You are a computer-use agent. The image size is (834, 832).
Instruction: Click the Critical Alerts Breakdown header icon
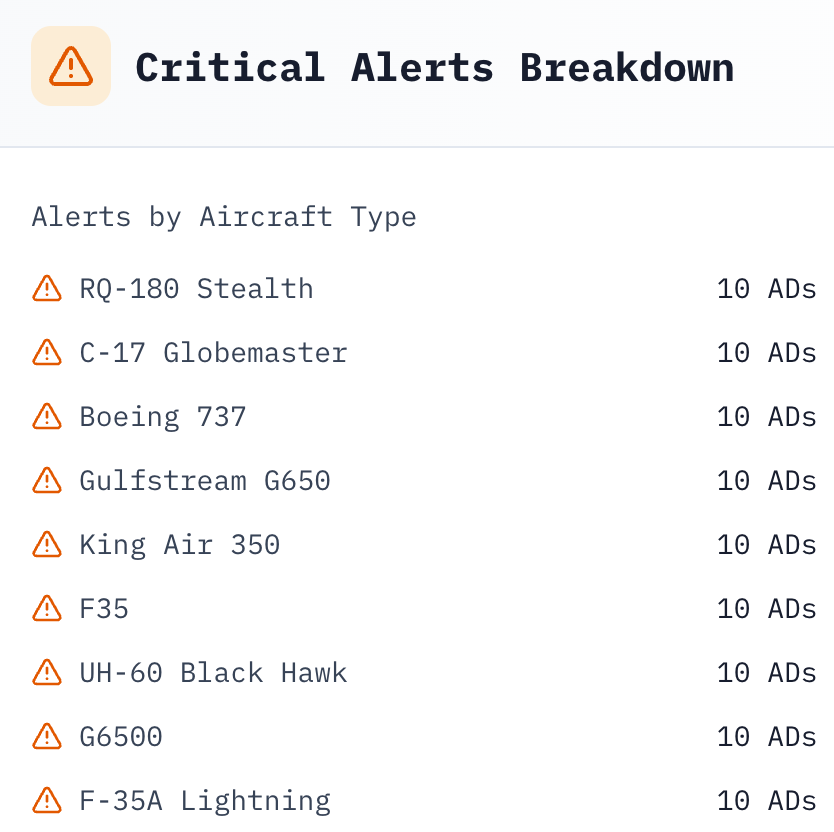click(x=70, y=67)
